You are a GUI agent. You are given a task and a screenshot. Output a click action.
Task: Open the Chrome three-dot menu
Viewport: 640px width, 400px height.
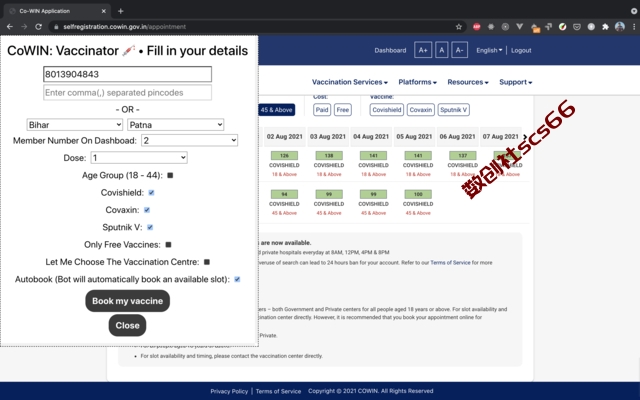tap(634, 27)
